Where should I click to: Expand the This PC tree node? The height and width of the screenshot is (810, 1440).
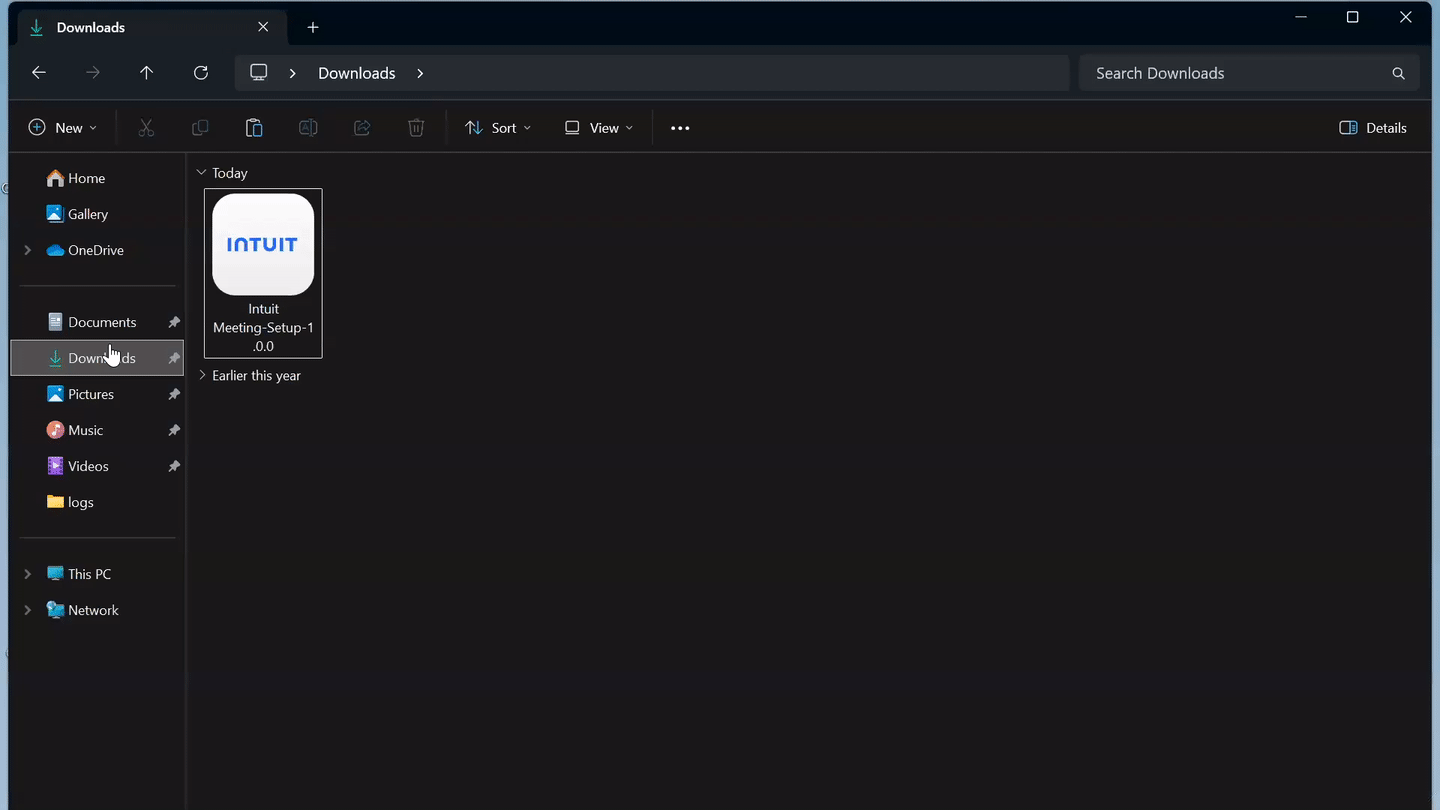pyautogui.click(x=28, y=574)
